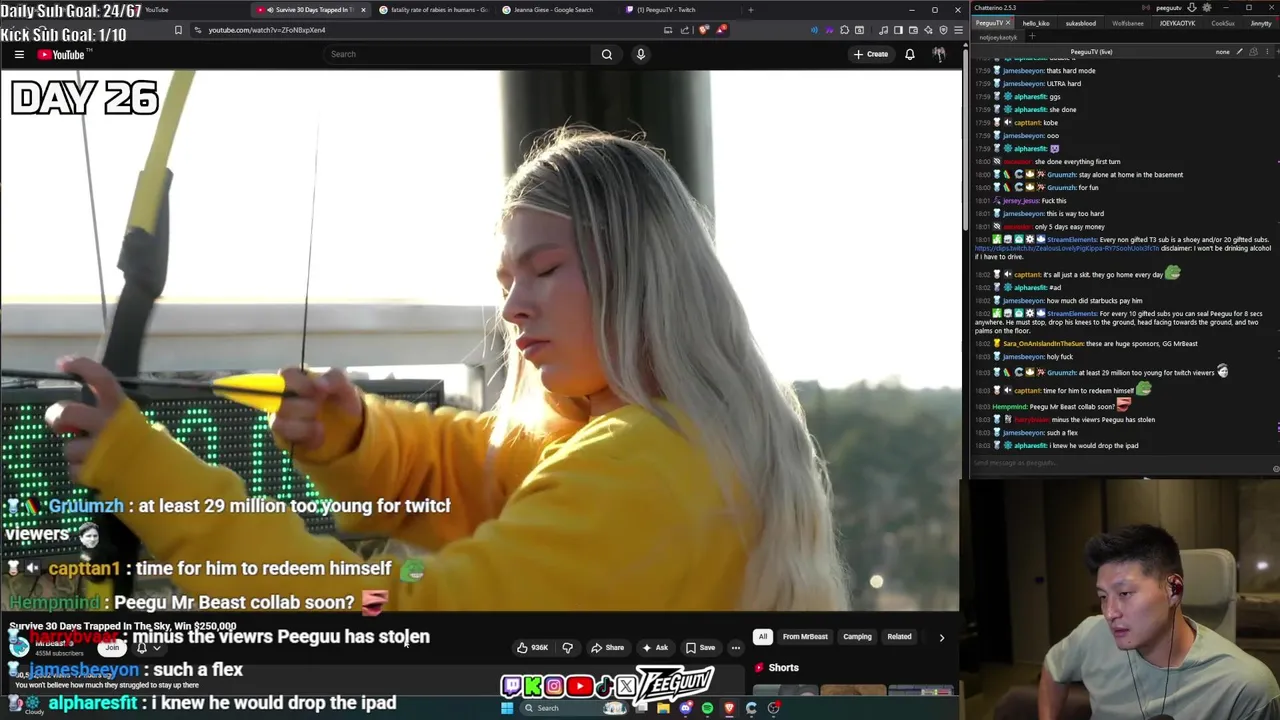Open YouTube notifications bell
Viewport: 1280px width, 720px height.
pyautogui.click(x=910, y=54)
